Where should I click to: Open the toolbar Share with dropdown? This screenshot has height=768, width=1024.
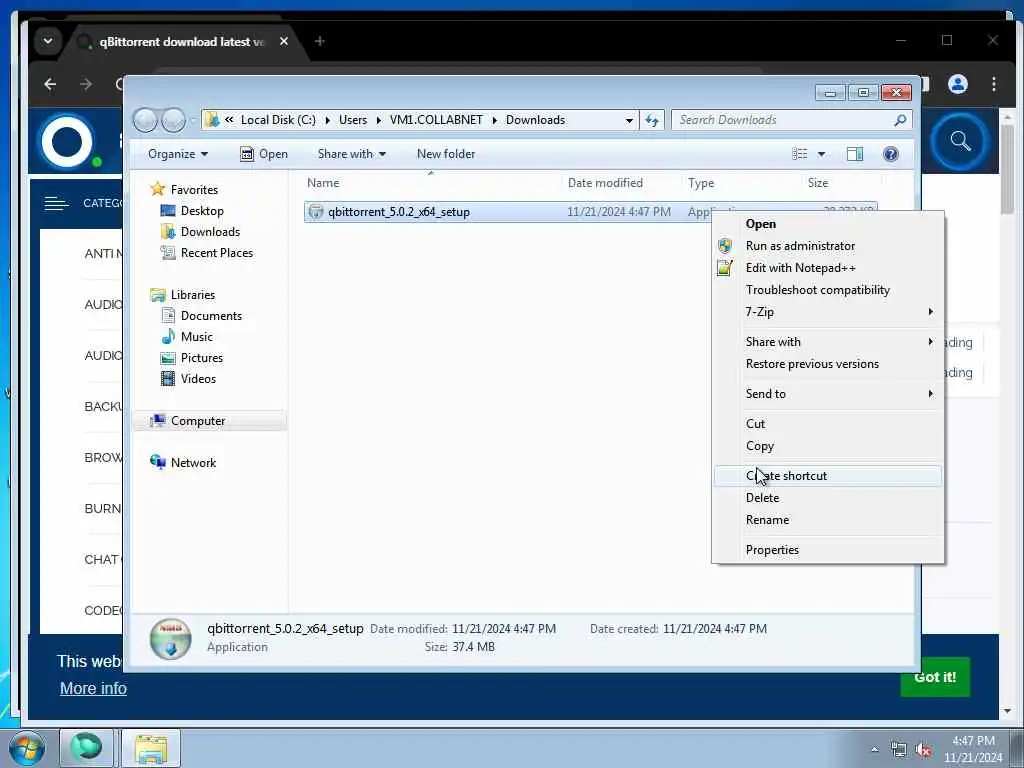[351, 154]
